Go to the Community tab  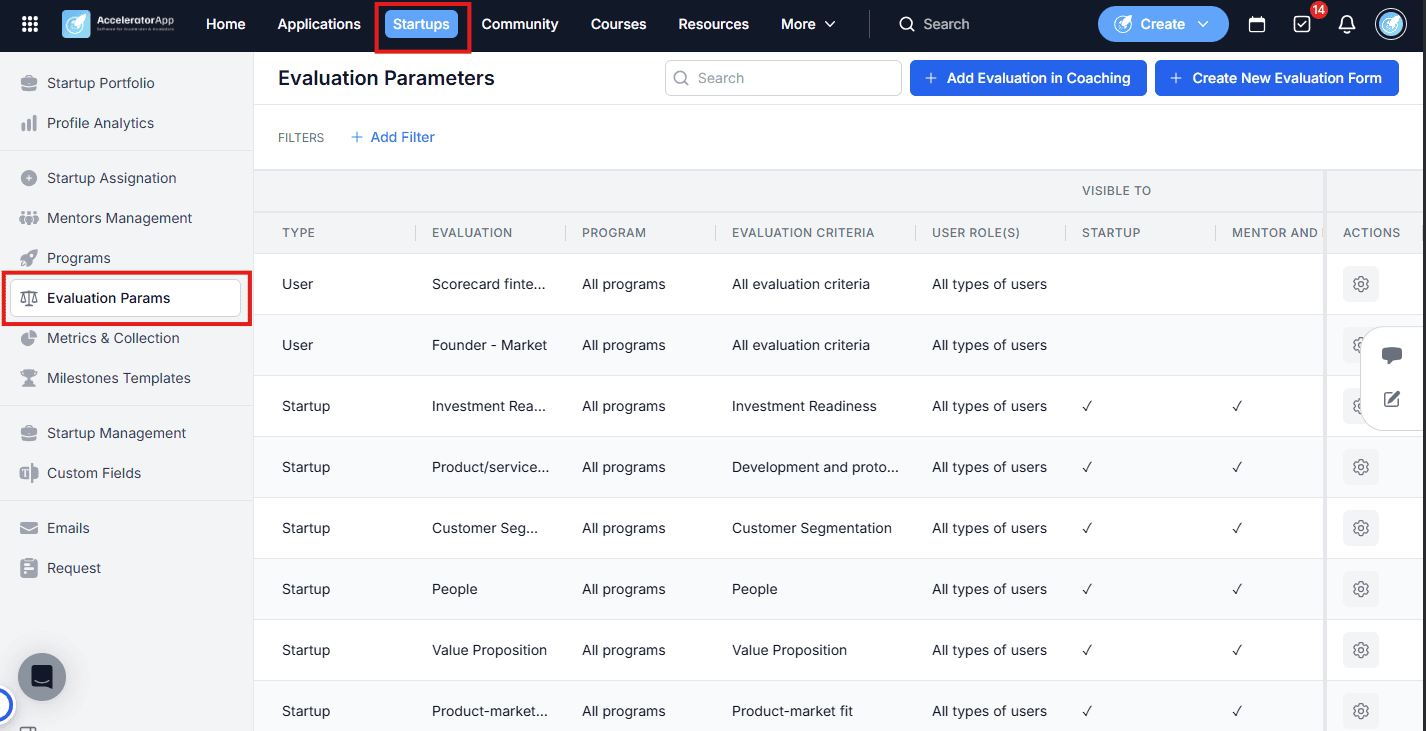coord(520,24)
